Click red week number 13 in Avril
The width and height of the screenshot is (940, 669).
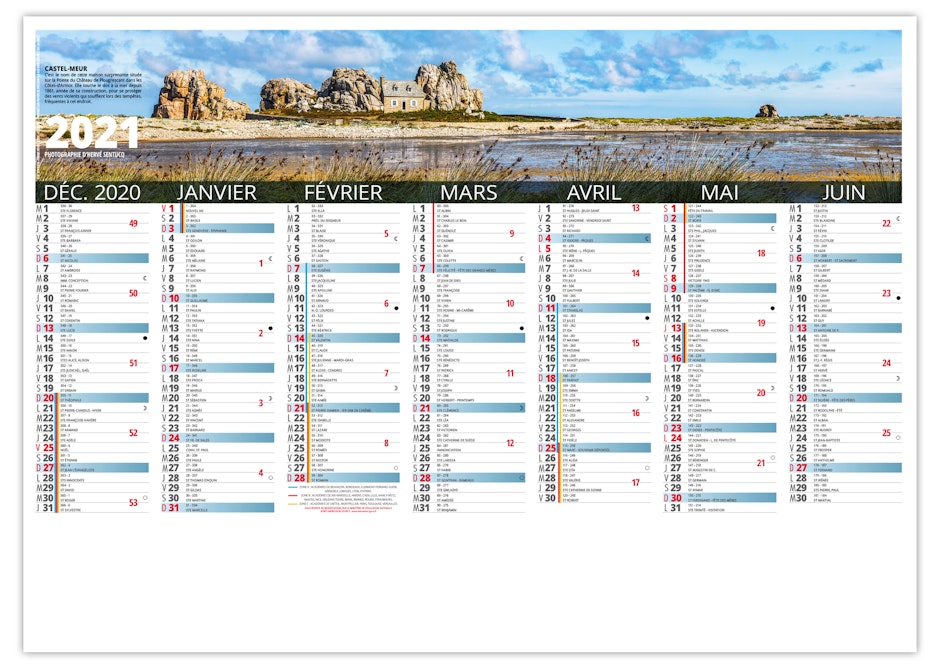[x=635, y=208]
